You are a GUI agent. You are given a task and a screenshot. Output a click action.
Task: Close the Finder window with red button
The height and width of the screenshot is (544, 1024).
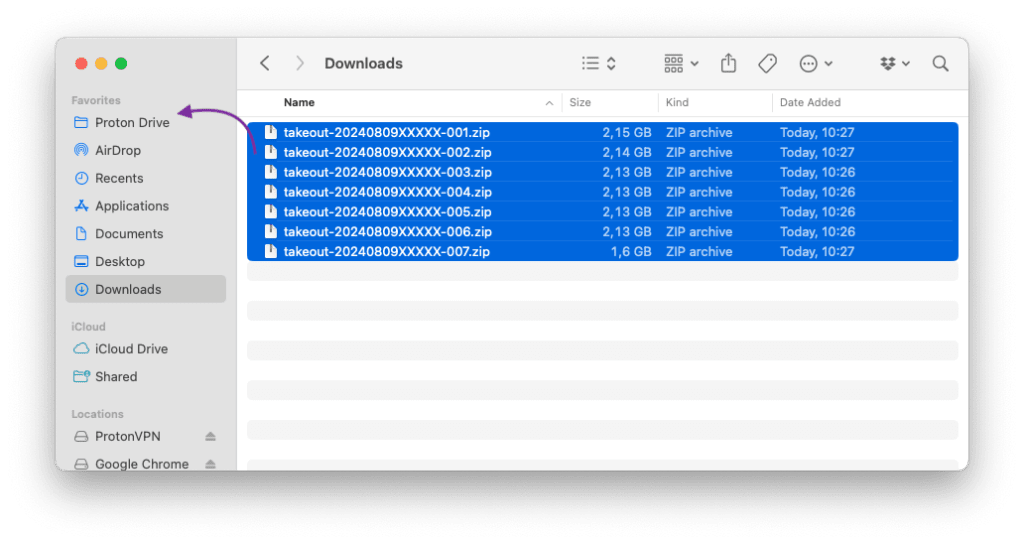[x=81, y=63]
